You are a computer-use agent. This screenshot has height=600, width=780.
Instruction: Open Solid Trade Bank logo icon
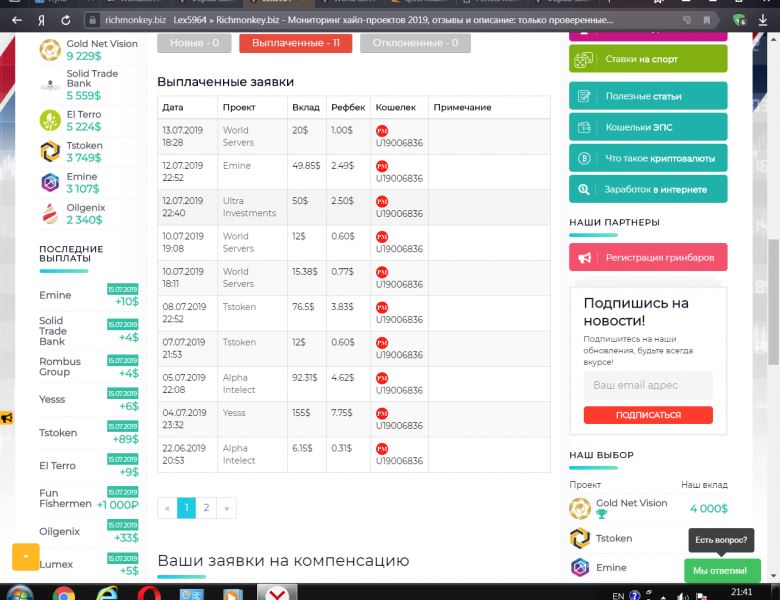point(50,85)
